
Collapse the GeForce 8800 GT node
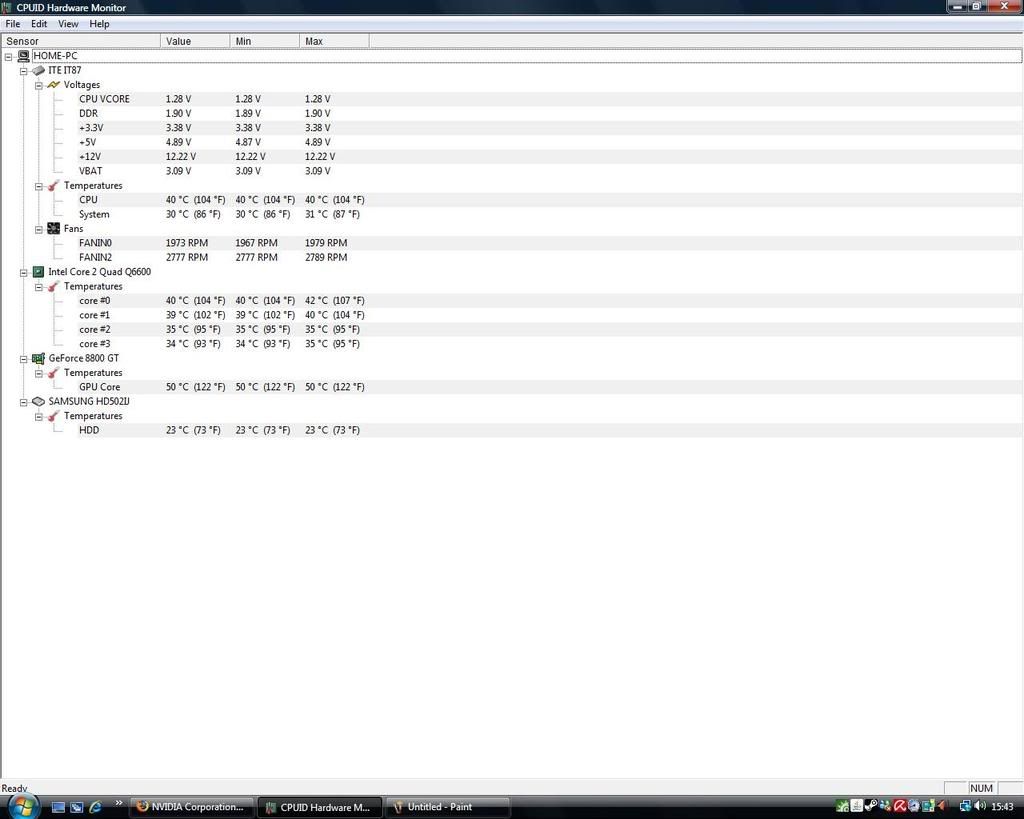(x=24, y=359)
